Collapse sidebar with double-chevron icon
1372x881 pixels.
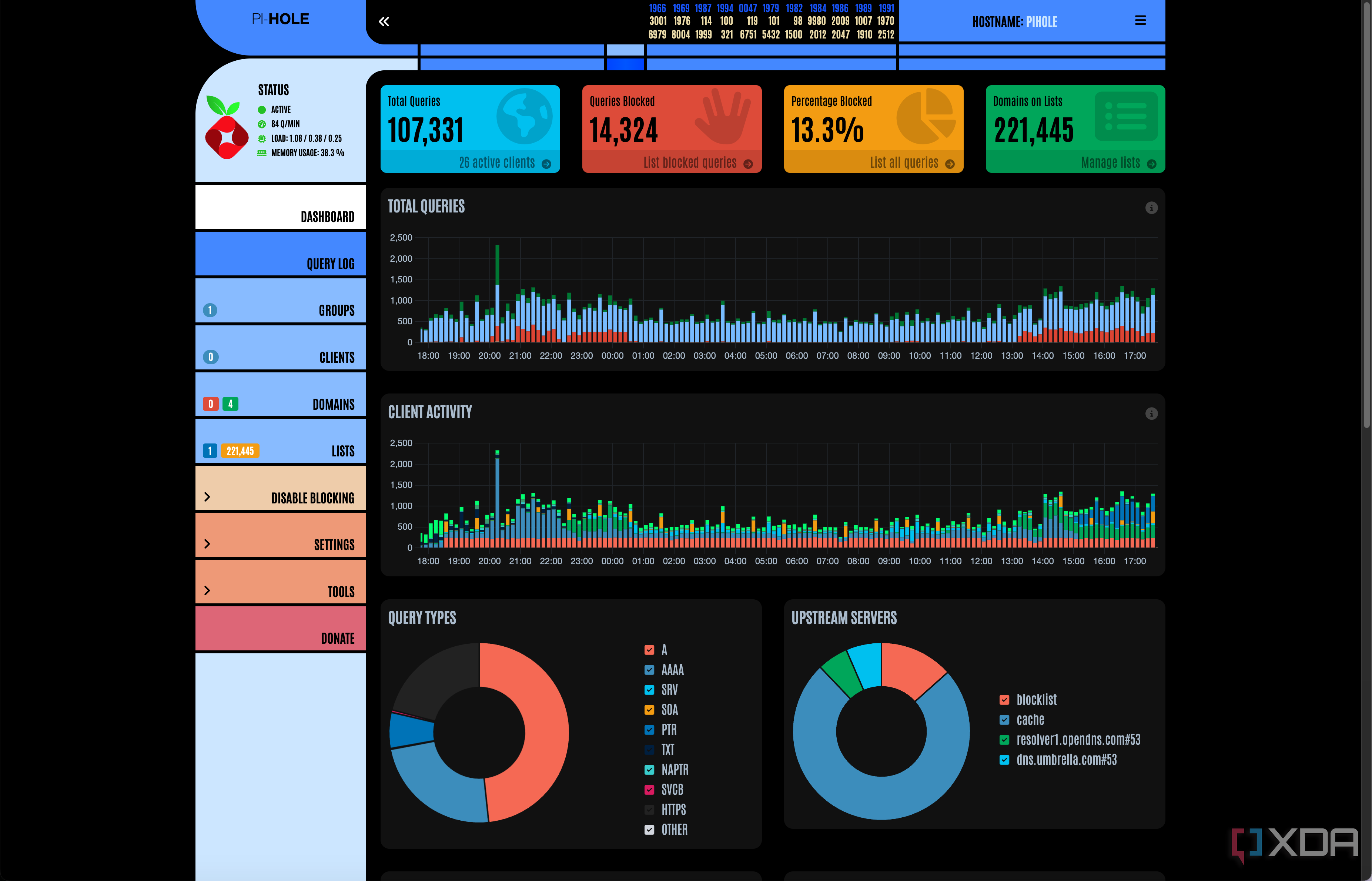384,22
